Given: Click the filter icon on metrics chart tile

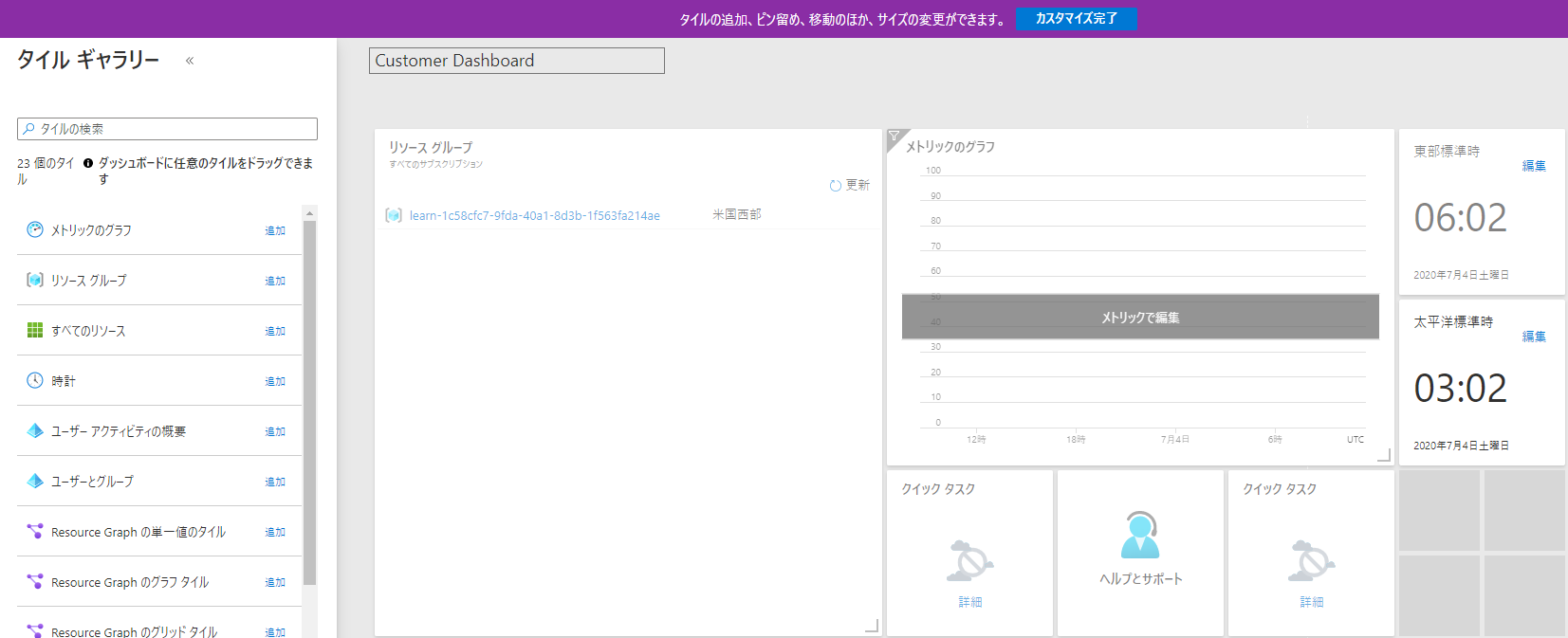Looking at the screenshot, I should (x=895, y=137).
